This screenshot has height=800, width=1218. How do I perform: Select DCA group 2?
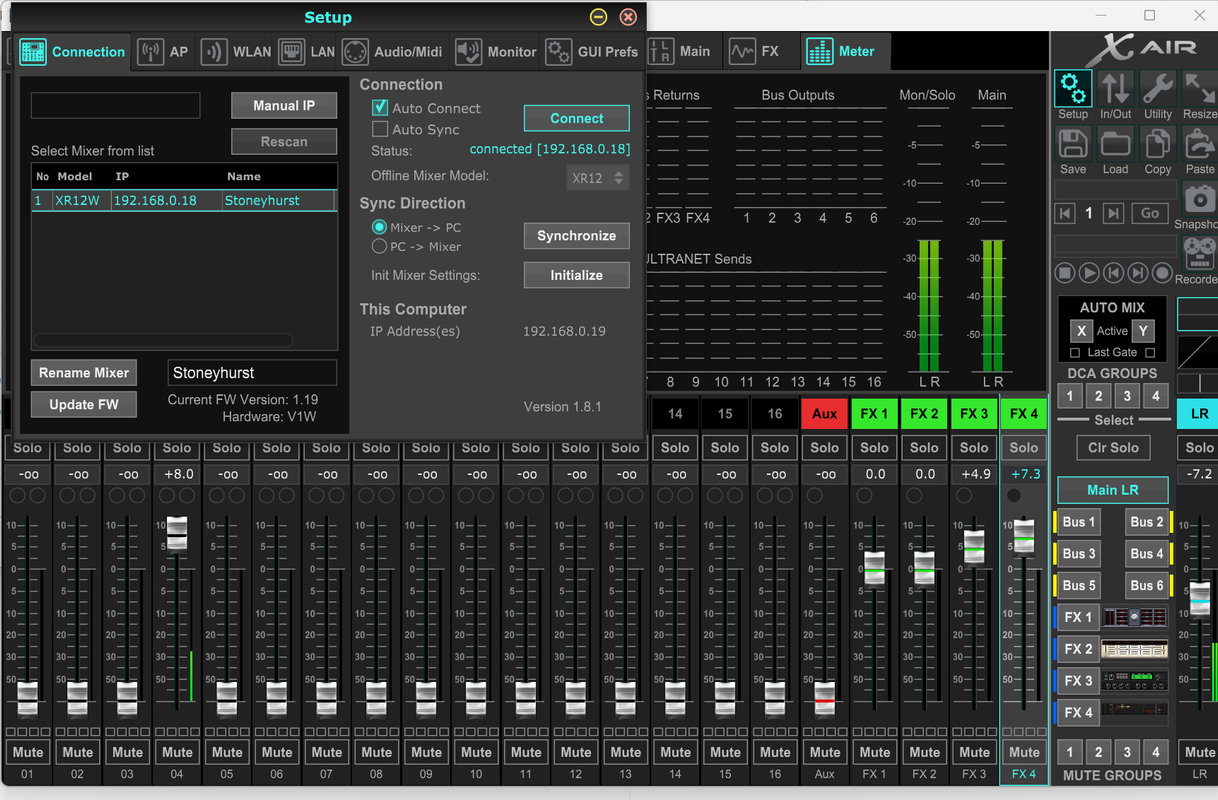coord(1099,396)
